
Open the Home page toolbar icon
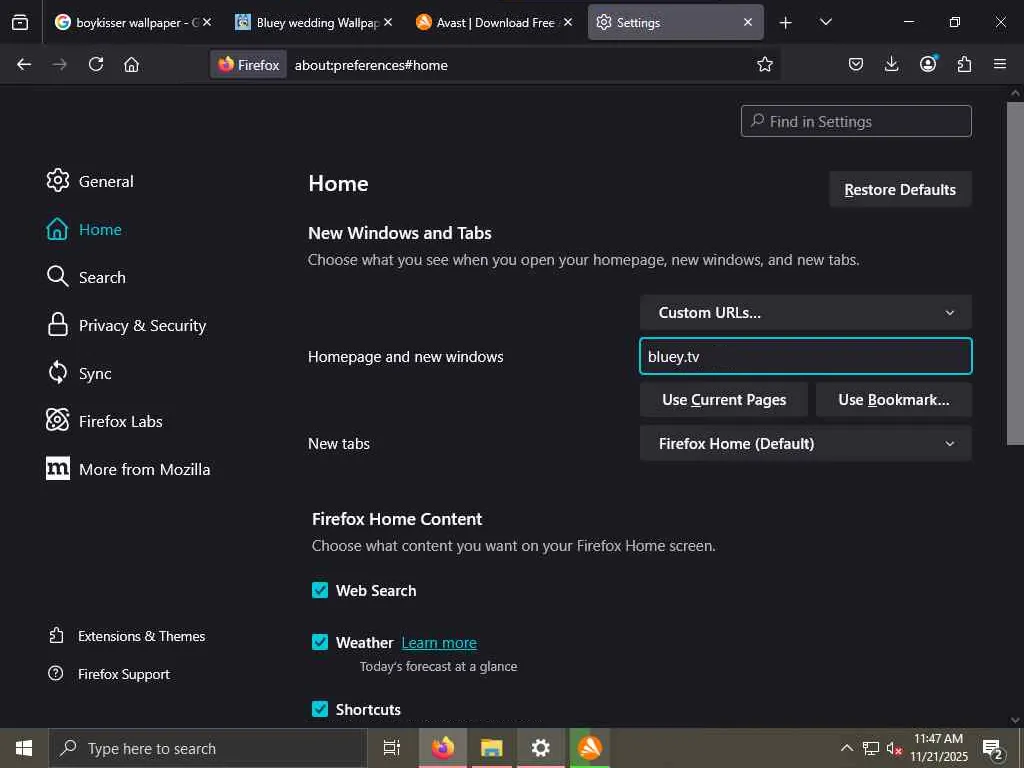click(131, 64)
